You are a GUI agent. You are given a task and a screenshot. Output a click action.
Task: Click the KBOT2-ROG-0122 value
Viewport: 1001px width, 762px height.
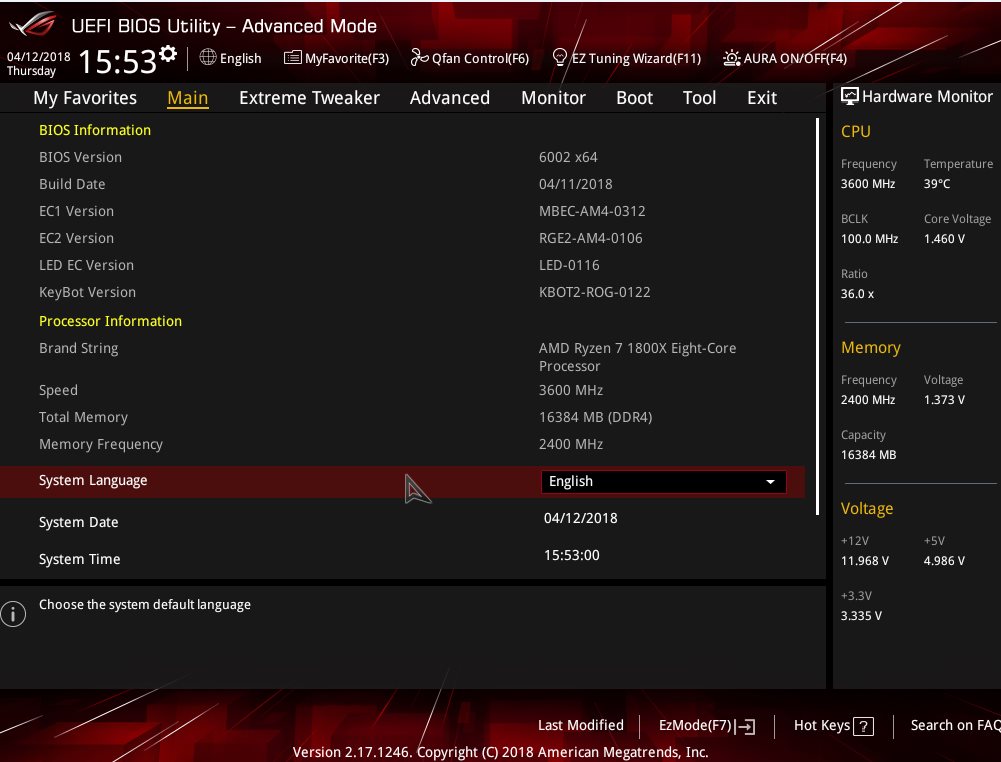click(594, 292)
